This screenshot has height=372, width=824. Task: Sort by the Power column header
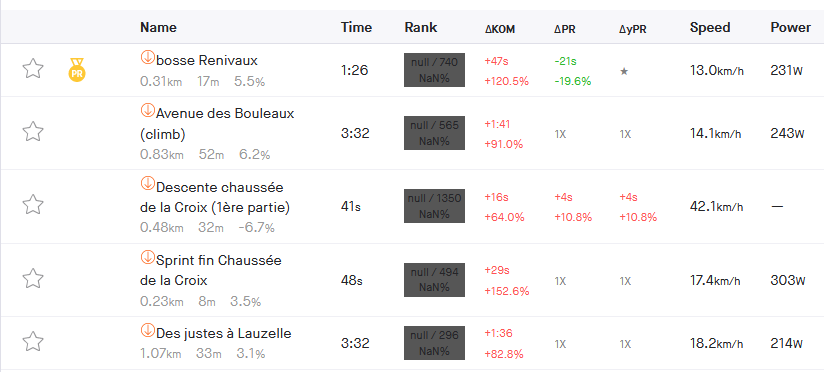click(791, 27)
